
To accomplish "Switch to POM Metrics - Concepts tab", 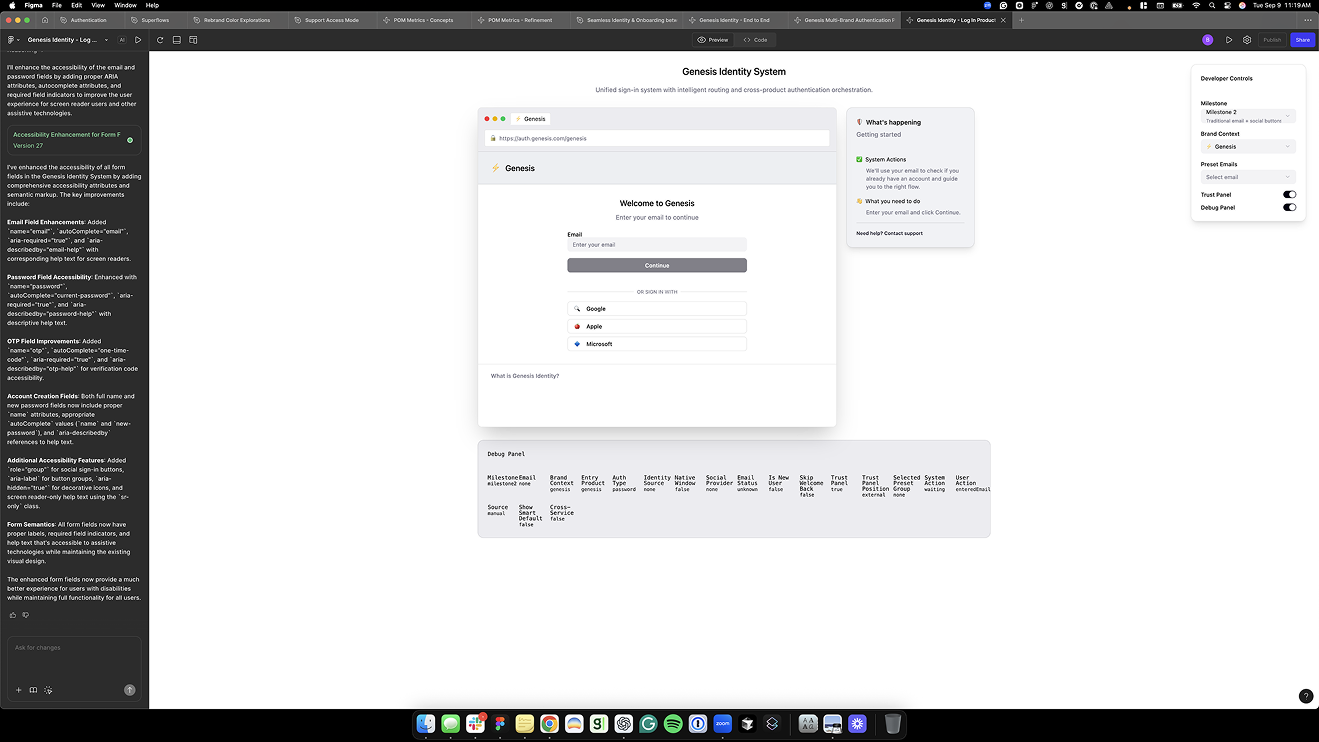I will coord(423,20).
